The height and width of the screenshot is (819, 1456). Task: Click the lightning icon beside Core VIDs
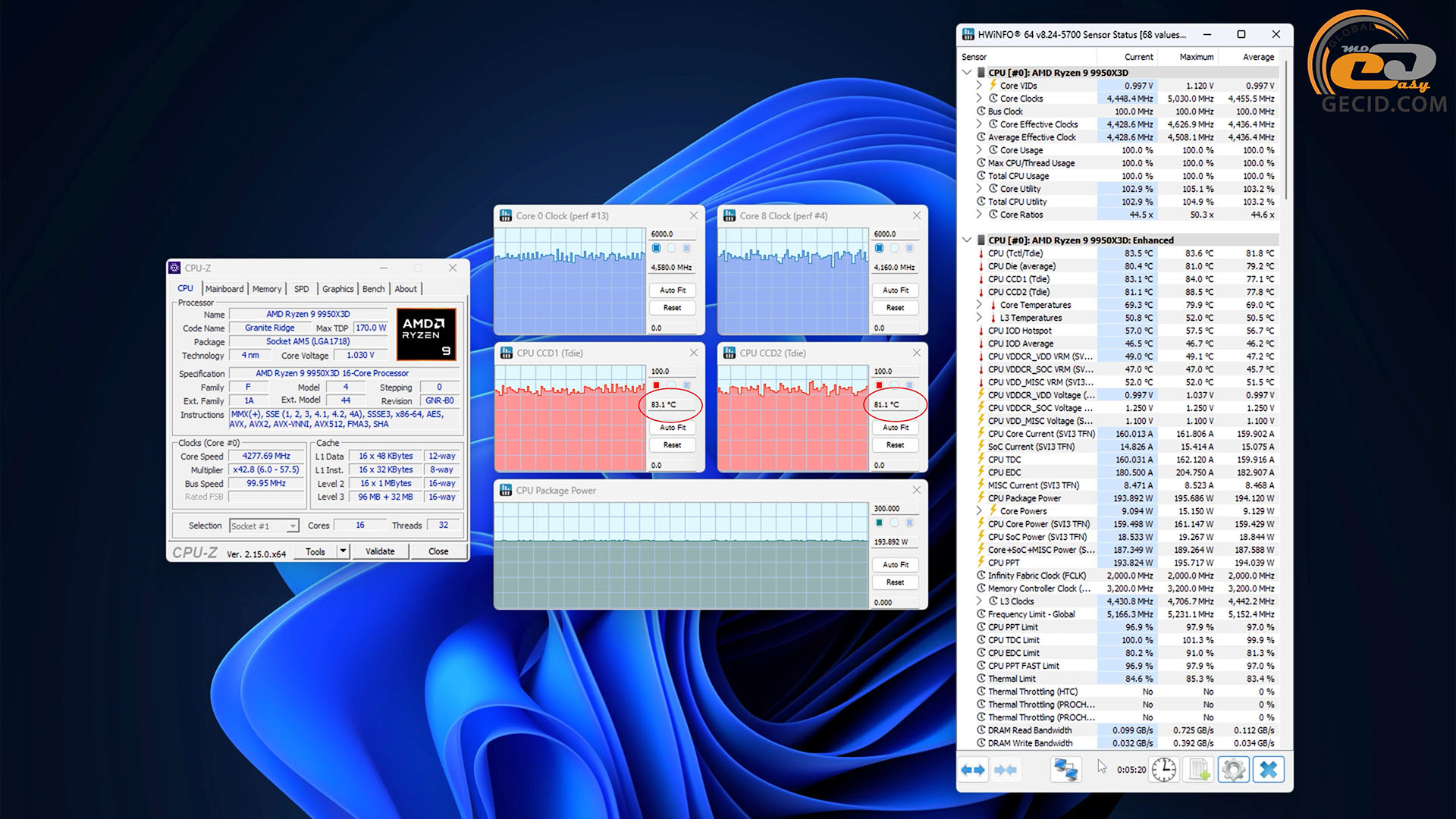click(993, 85)
